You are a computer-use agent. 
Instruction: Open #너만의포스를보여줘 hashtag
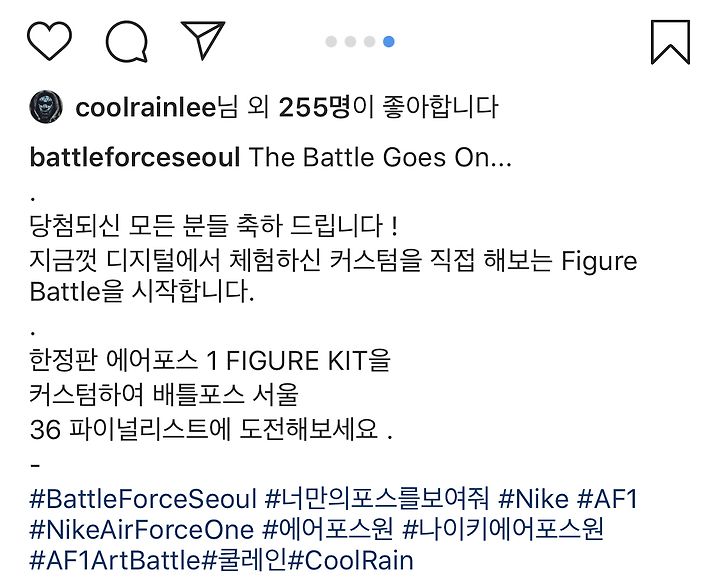[x=377, y=499]
